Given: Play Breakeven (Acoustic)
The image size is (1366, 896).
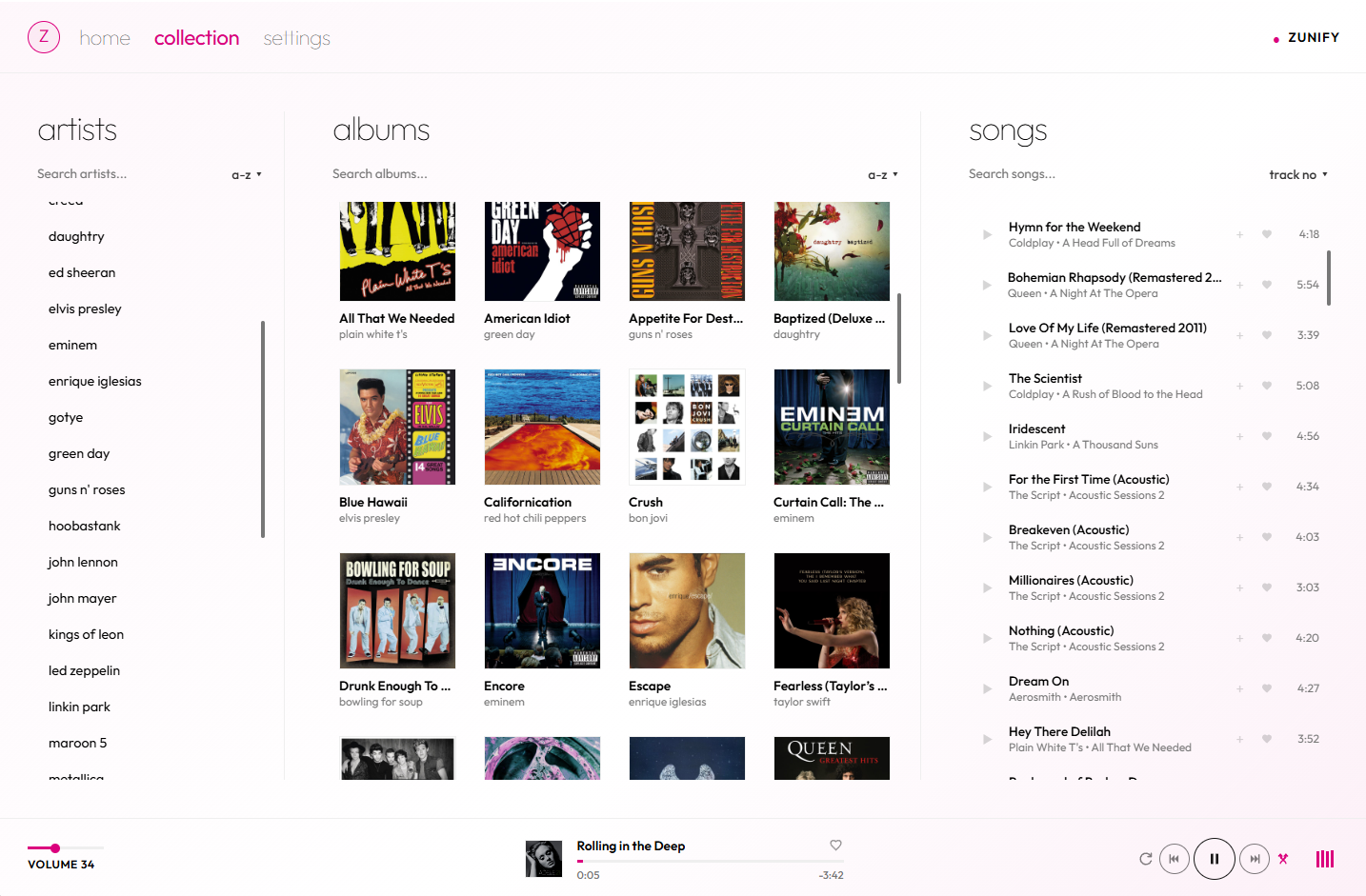Looking at the screenshot, I should point(987,537).
